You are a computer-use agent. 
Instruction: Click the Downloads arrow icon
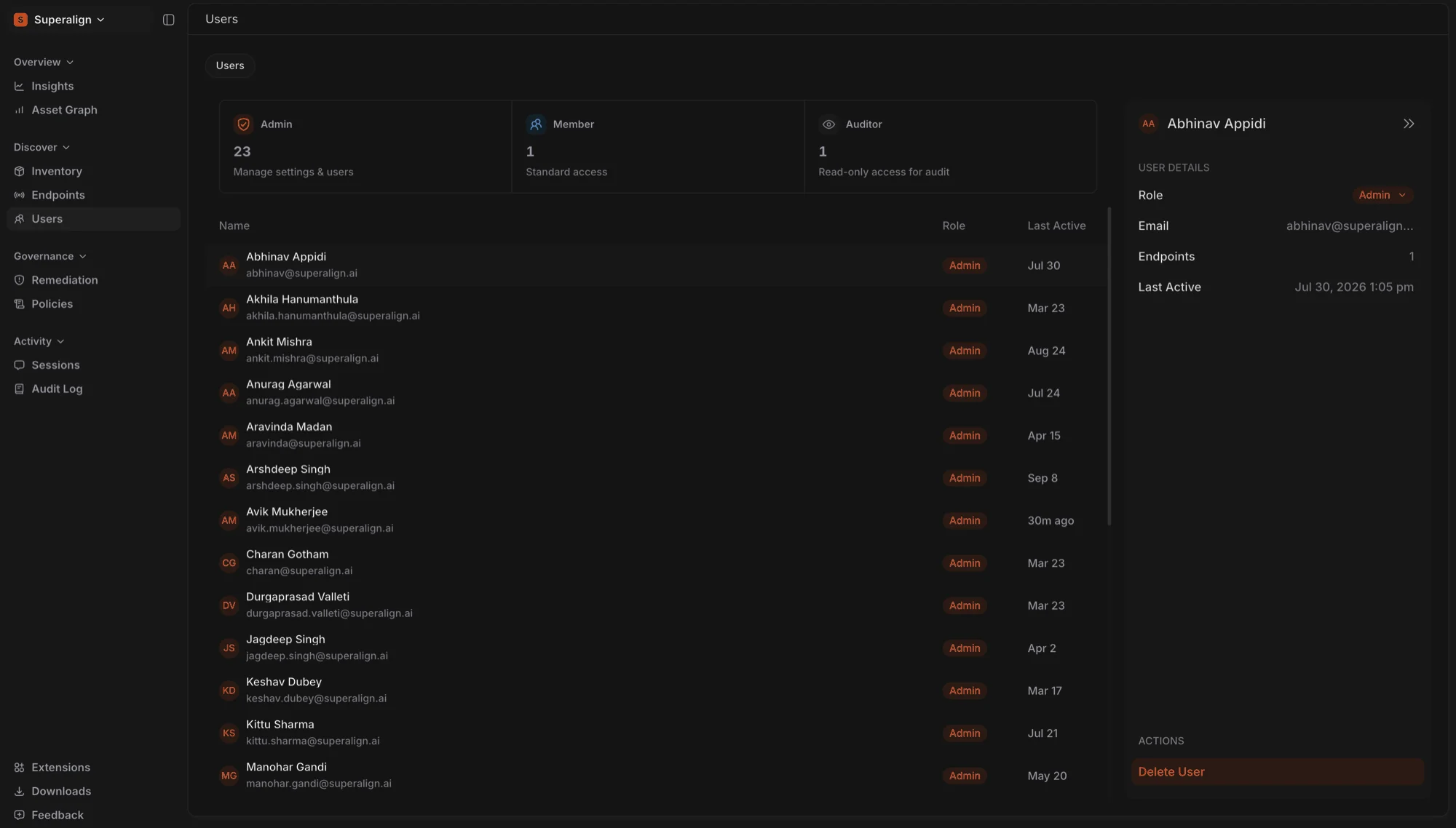point(19,792)
